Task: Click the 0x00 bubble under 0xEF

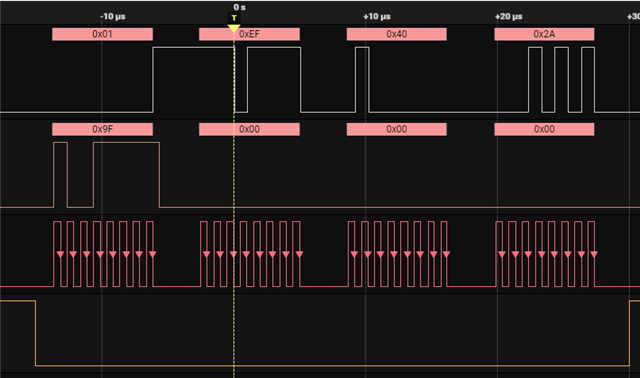Action: [x=249, y=129]
